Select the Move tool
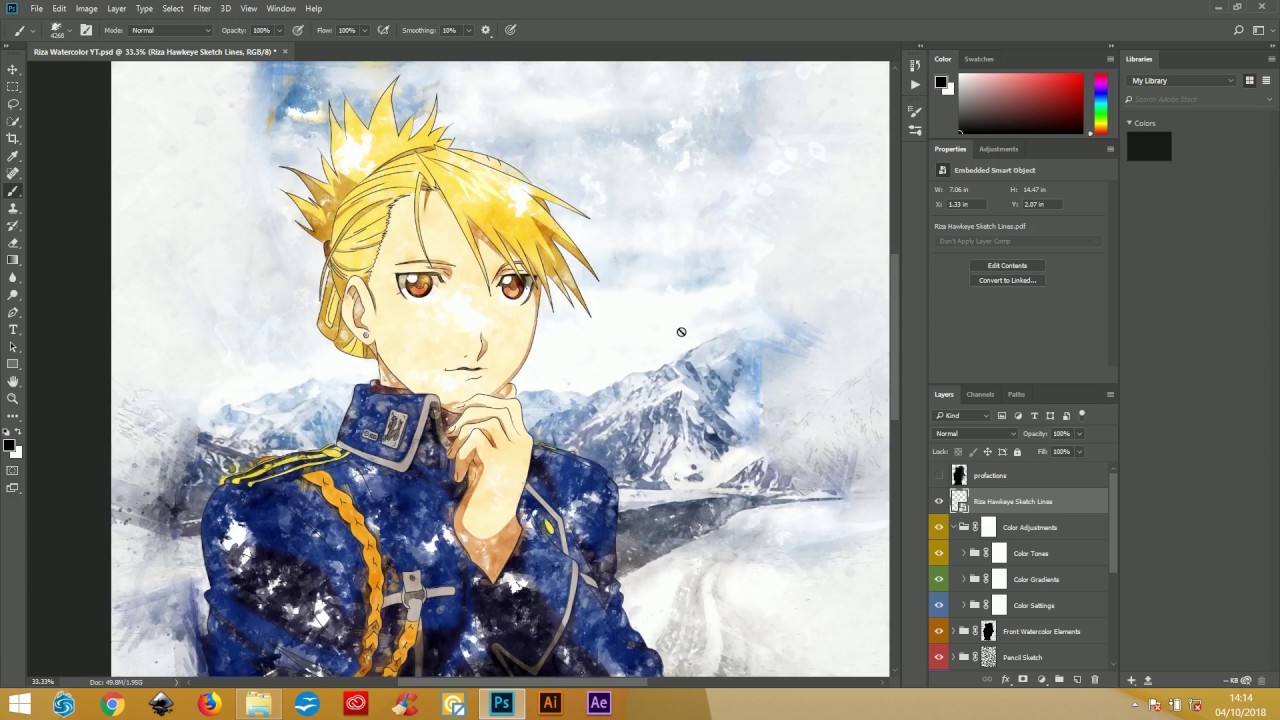 pos(13,69)
